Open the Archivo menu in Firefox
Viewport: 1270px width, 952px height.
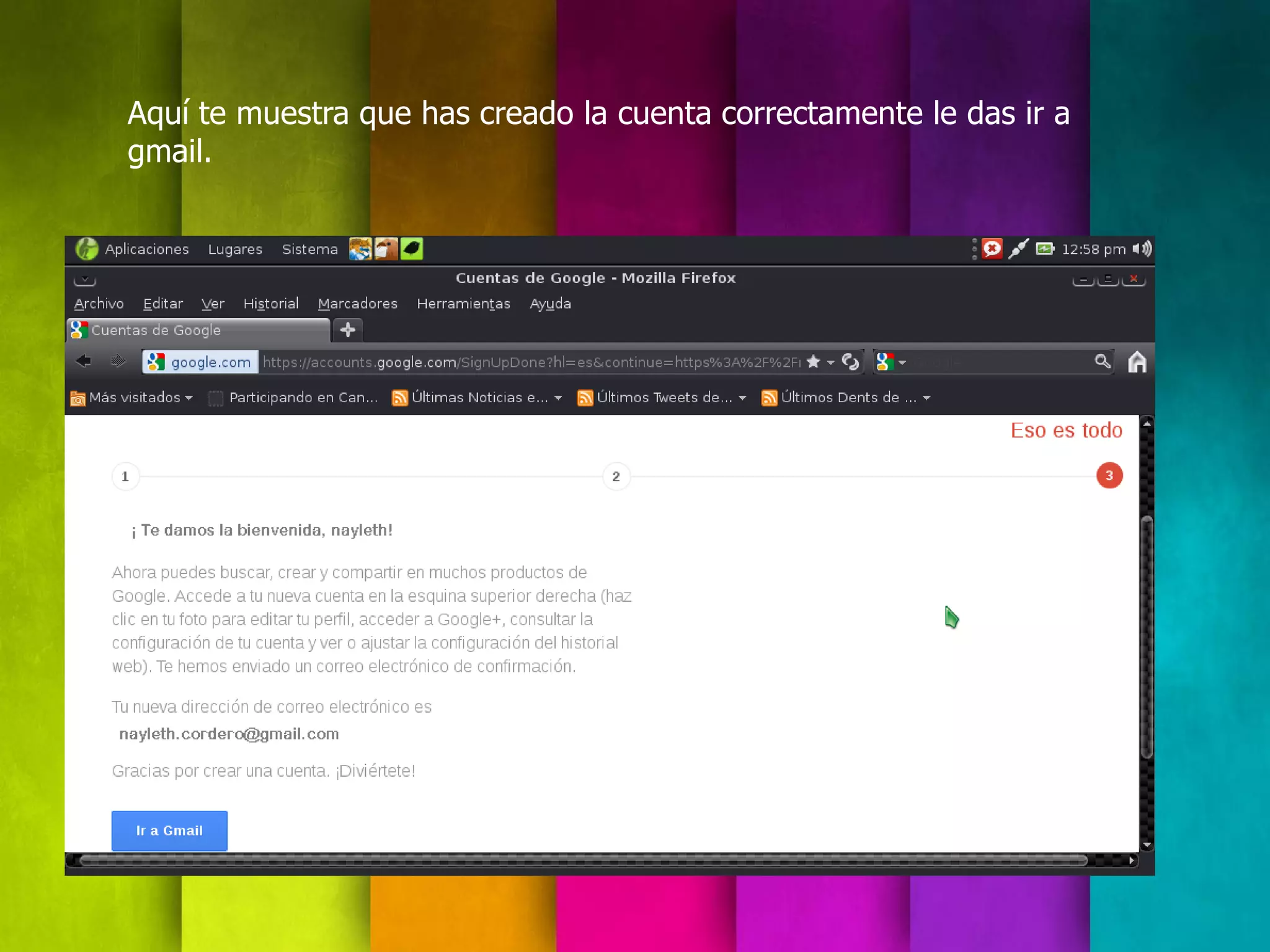coord(99,304)
